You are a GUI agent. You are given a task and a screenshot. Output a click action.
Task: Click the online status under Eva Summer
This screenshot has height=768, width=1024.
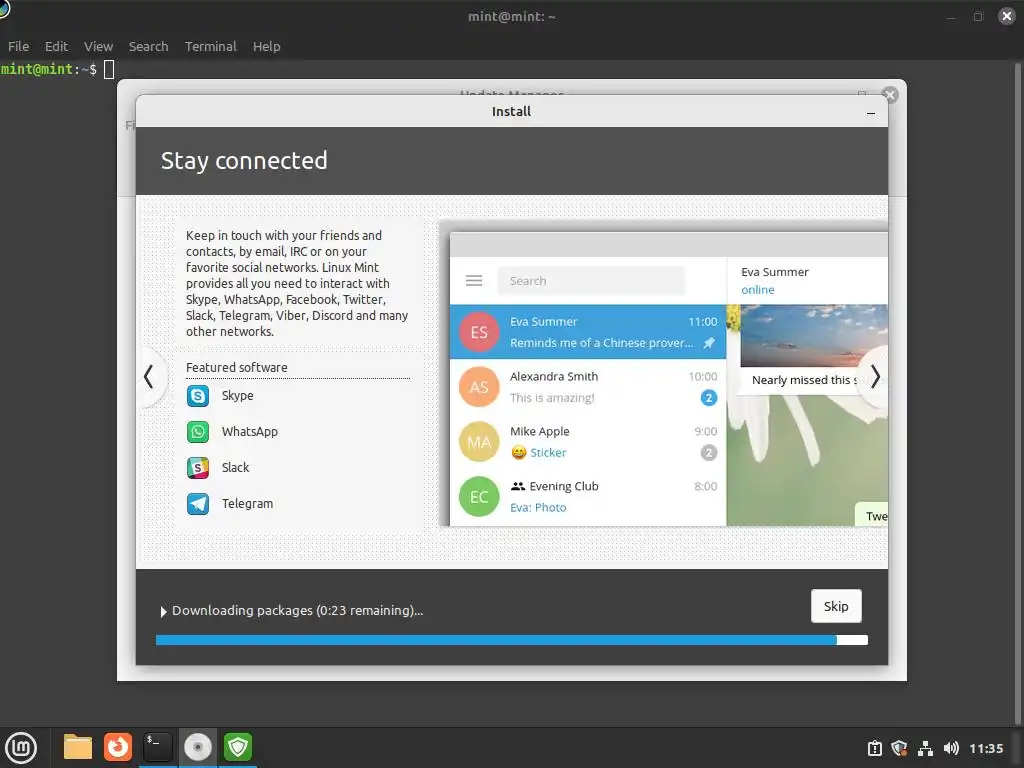(x=758, y=290)
